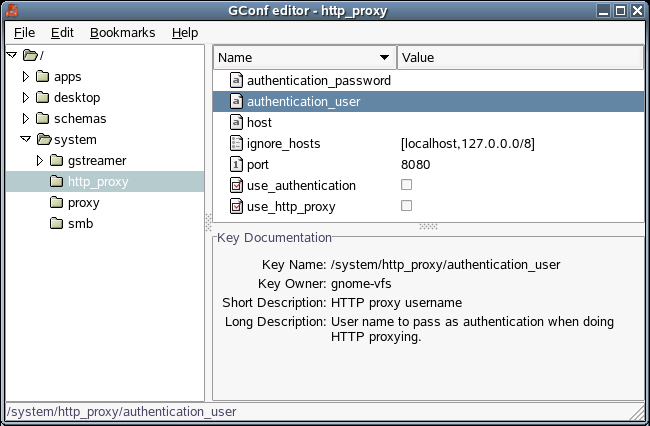650x426 pixels.
Task: Expand the gstreamer folder arrow
Action: click(41, 160)
